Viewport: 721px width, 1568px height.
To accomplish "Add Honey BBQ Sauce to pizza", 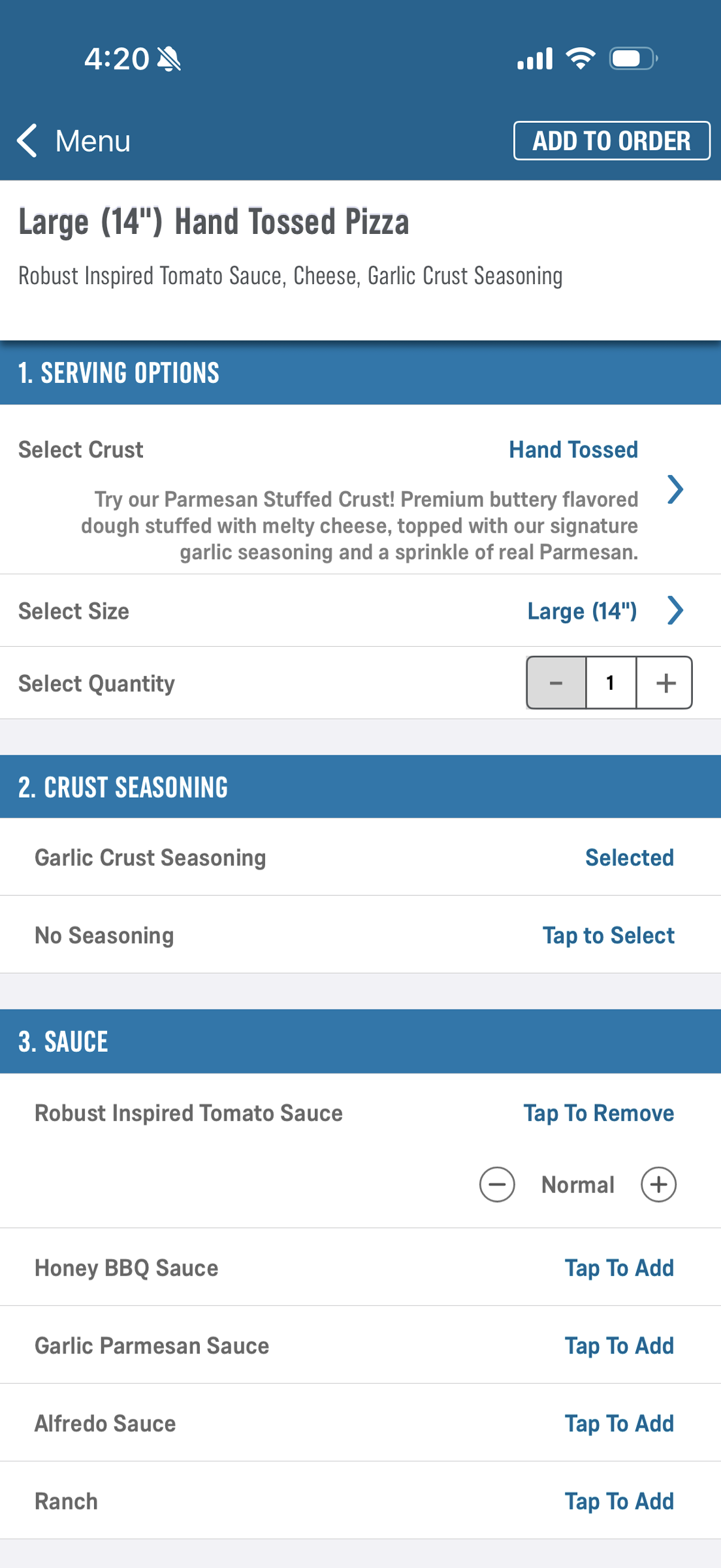I will [x=619, y=1268].
